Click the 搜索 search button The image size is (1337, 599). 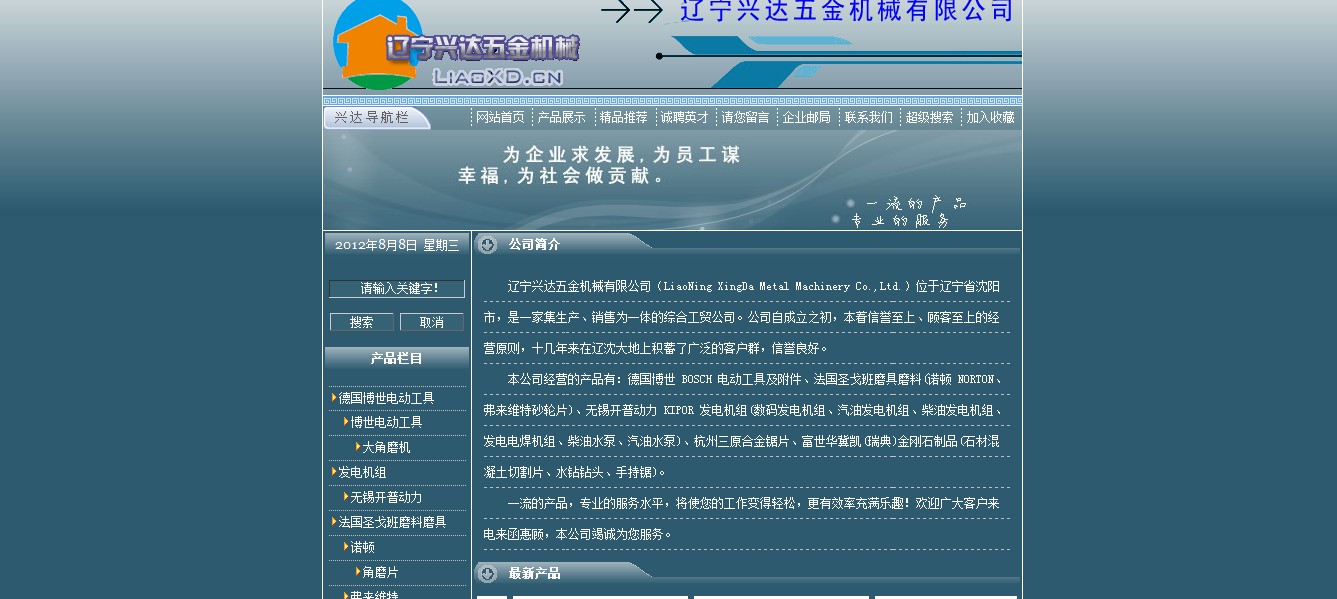pos(362,322)
